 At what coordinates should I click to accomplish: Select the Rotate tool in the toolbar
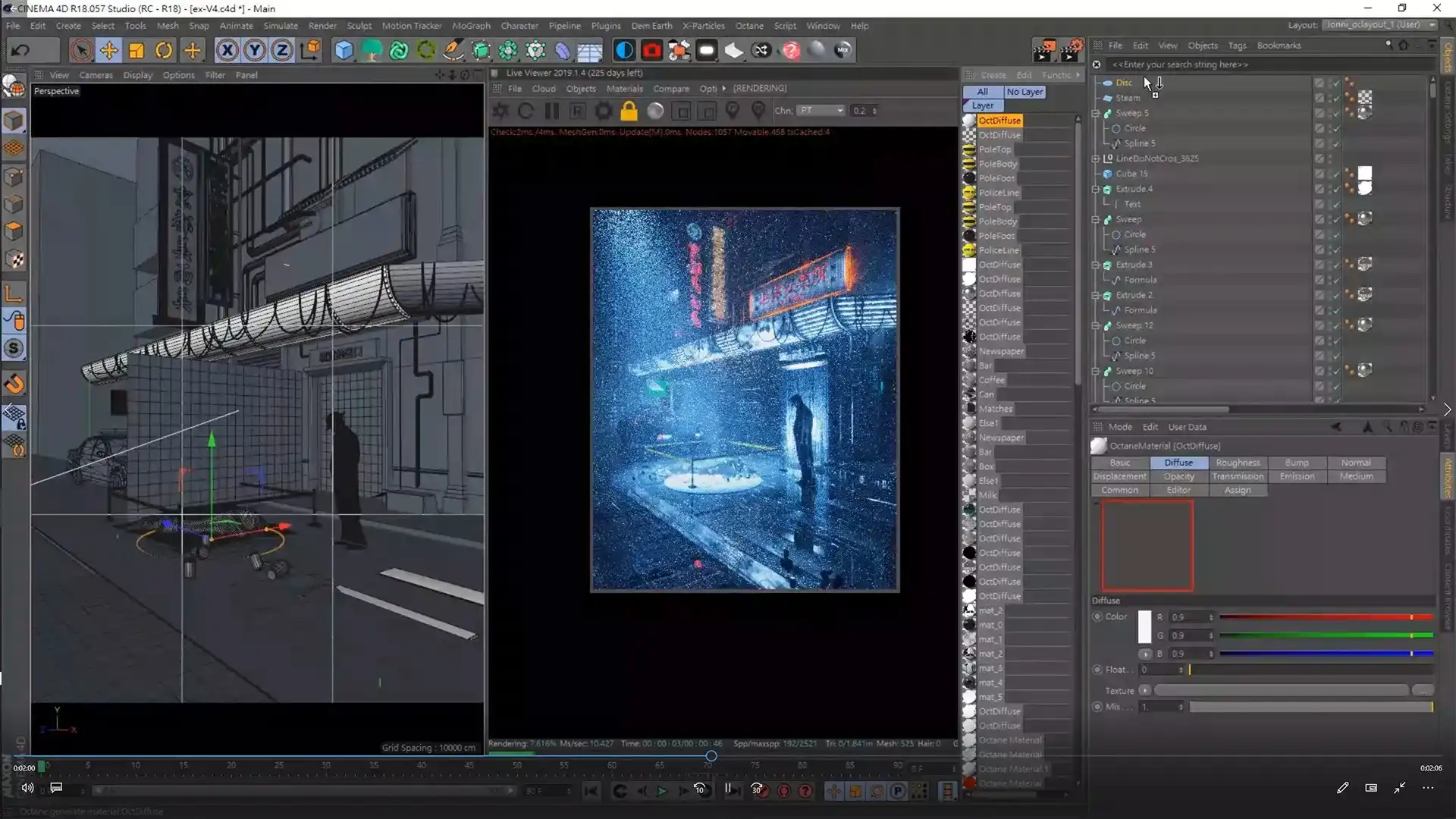pos(163,50)
